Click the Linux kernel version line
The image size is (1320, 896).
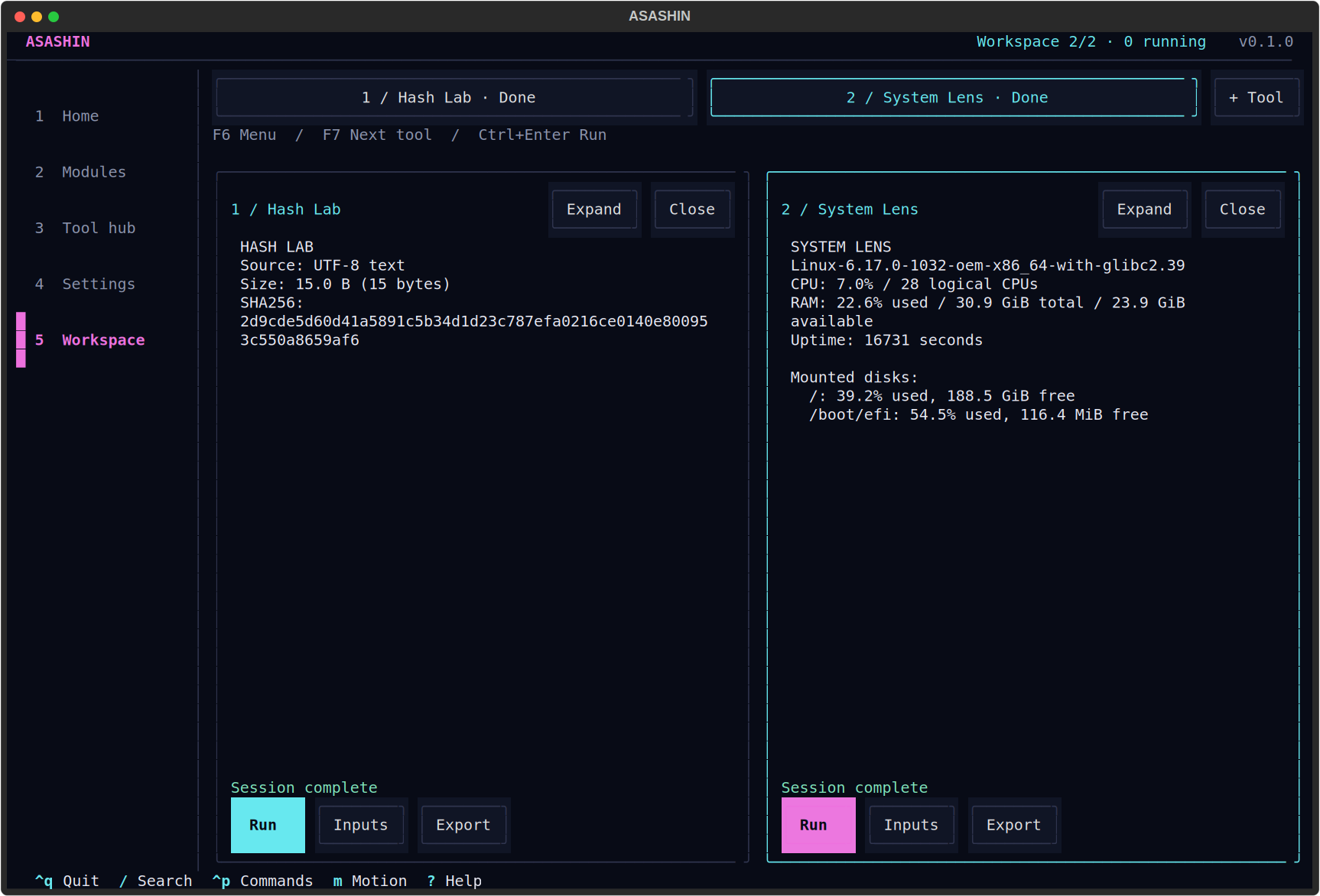[987, 265]
